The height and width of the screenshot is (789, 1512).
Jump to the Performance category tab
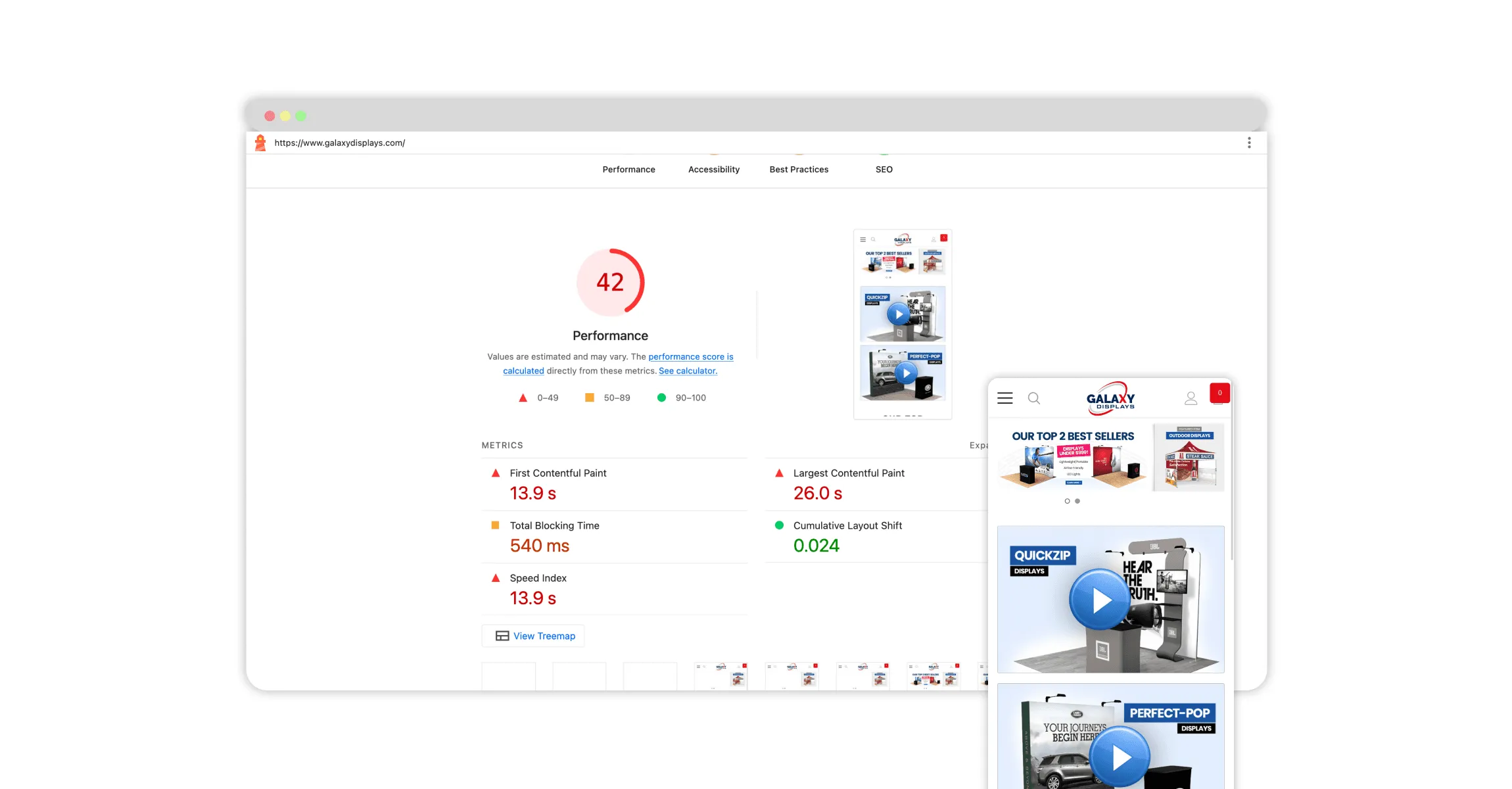(x=628, y=169)
